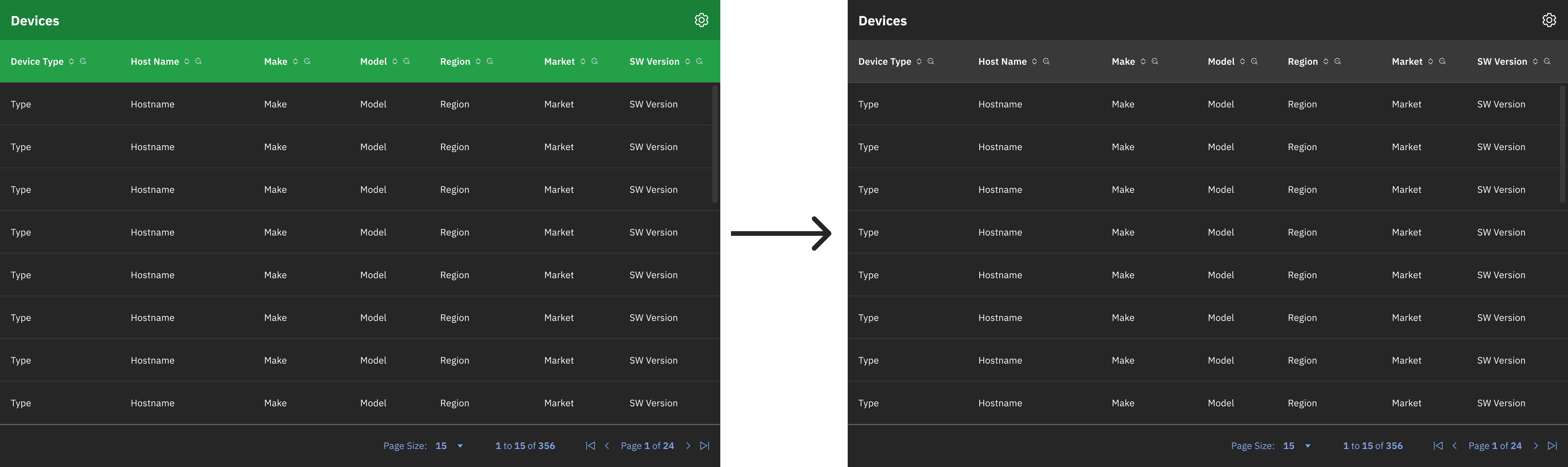Go to first page in dark-header table
Viewport: 1568px width, 467px height.
coord(1438,446)
